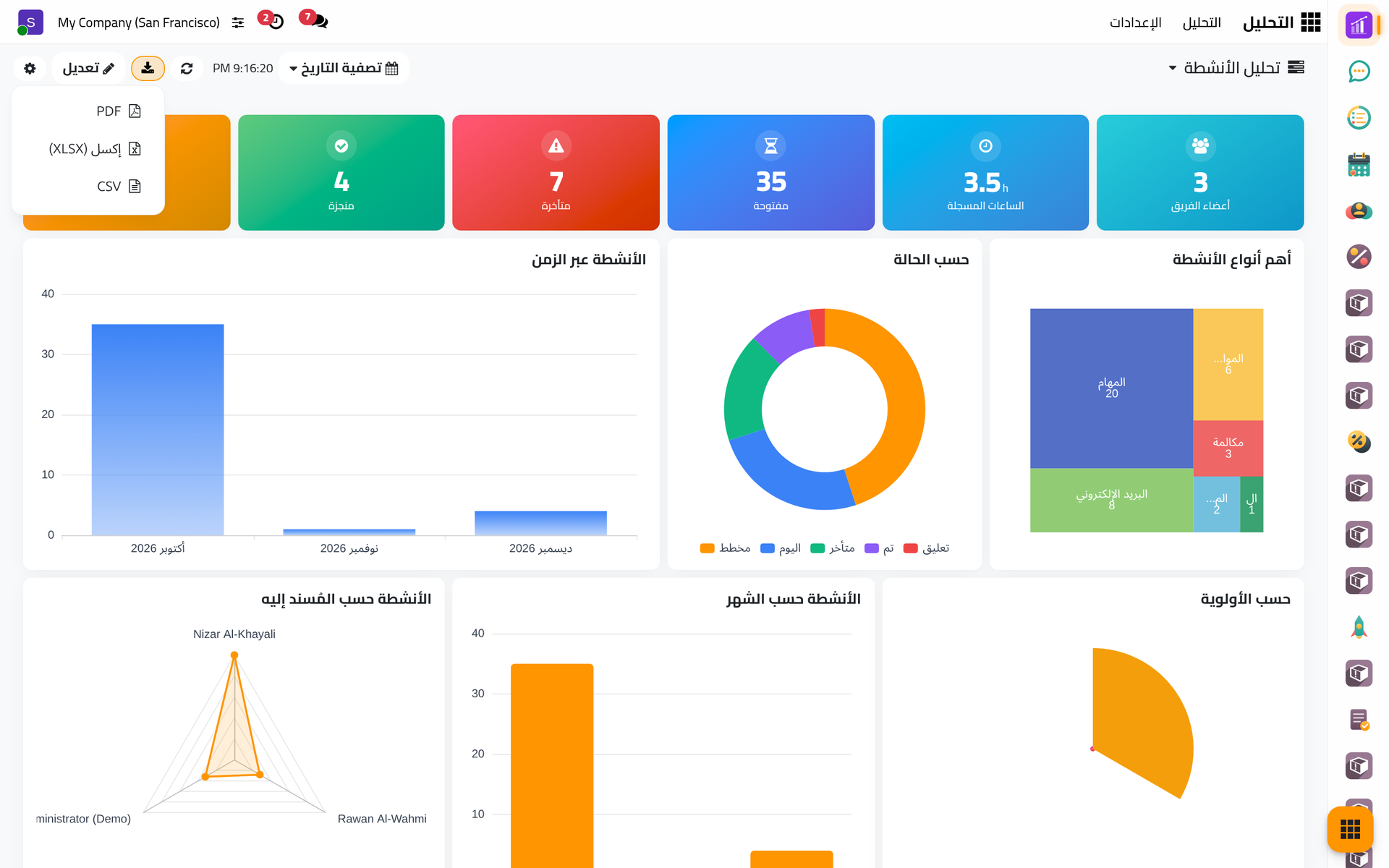Open the تصفية التاريخ date filter dropdown
Screen dimensions: 1389x868
click(x=344, y=68)
